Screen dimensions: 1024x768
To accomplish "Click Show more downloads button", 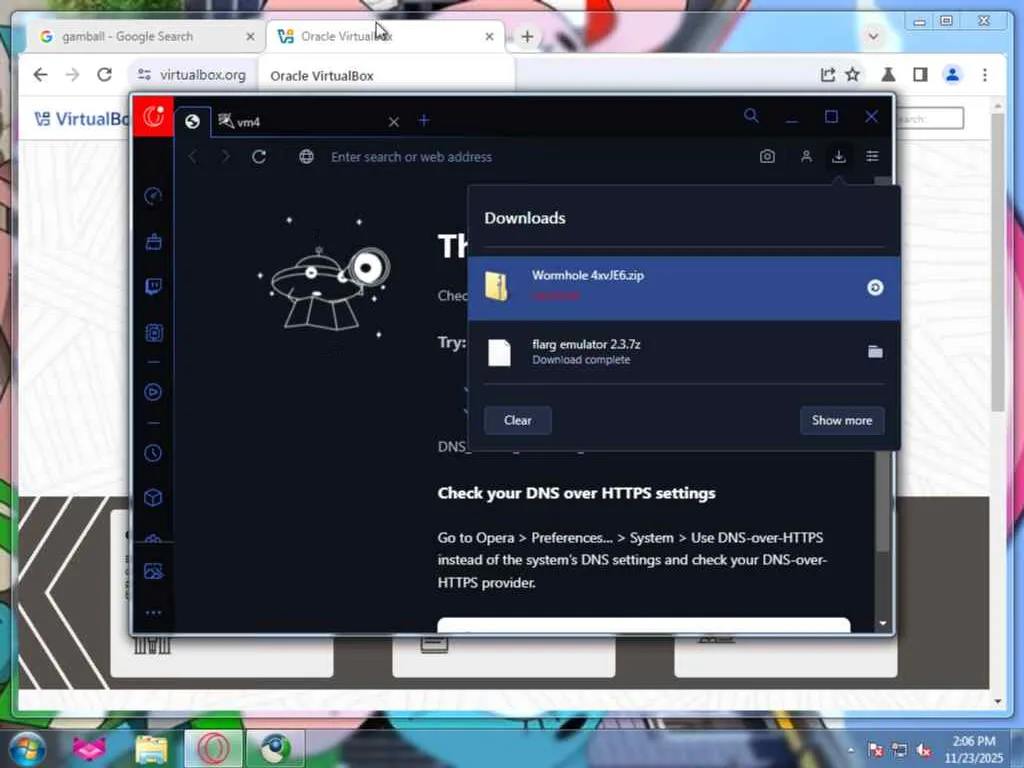I will click(x=842, y=421).
